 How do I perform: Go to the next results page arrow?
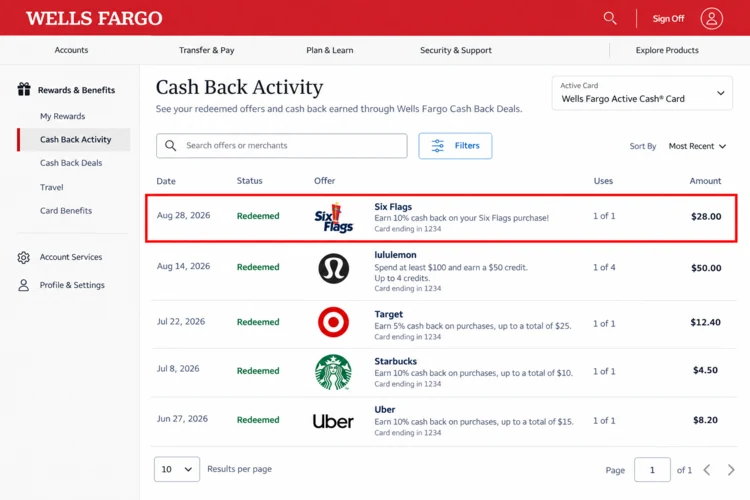click(x=731, y=470)
